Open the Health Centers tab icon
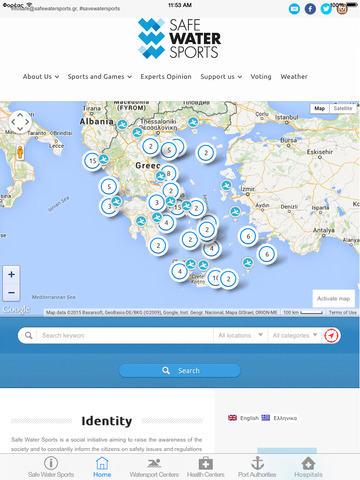This screenshot has height=480, width=360. point(206,463)
